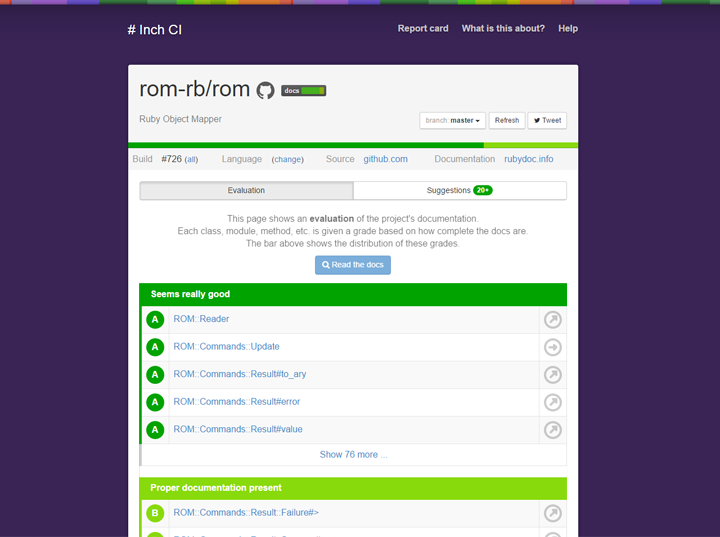The image size is (720, 537).
Task: Open the ROM::Commands::Result#error link
Action: 236,401
